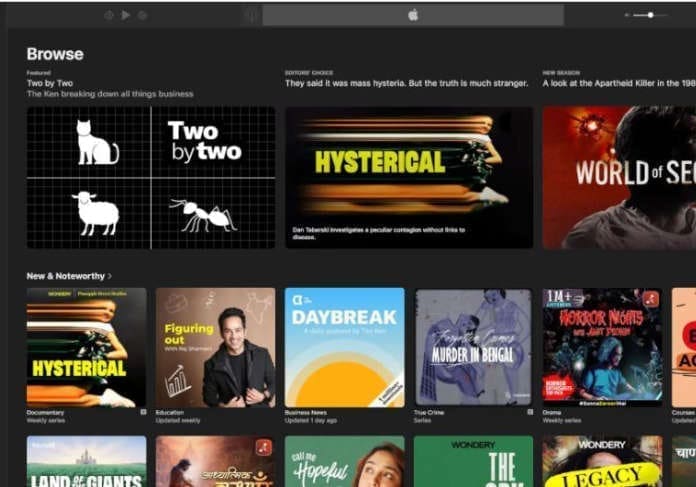Click the explicit badge beside Documentary label

tap(143, 412)
